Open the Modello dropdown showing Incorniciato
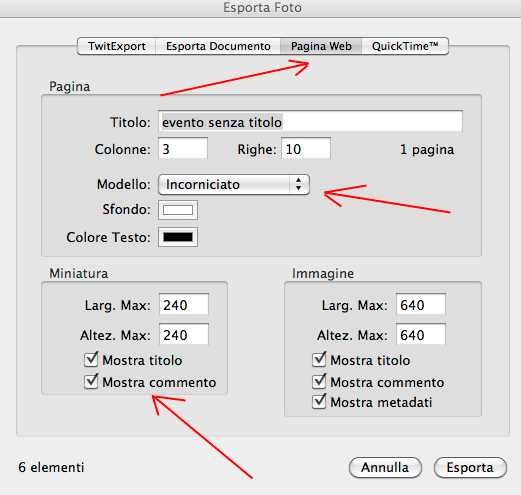Screen dimensions: 521x495 pos(234,184)
